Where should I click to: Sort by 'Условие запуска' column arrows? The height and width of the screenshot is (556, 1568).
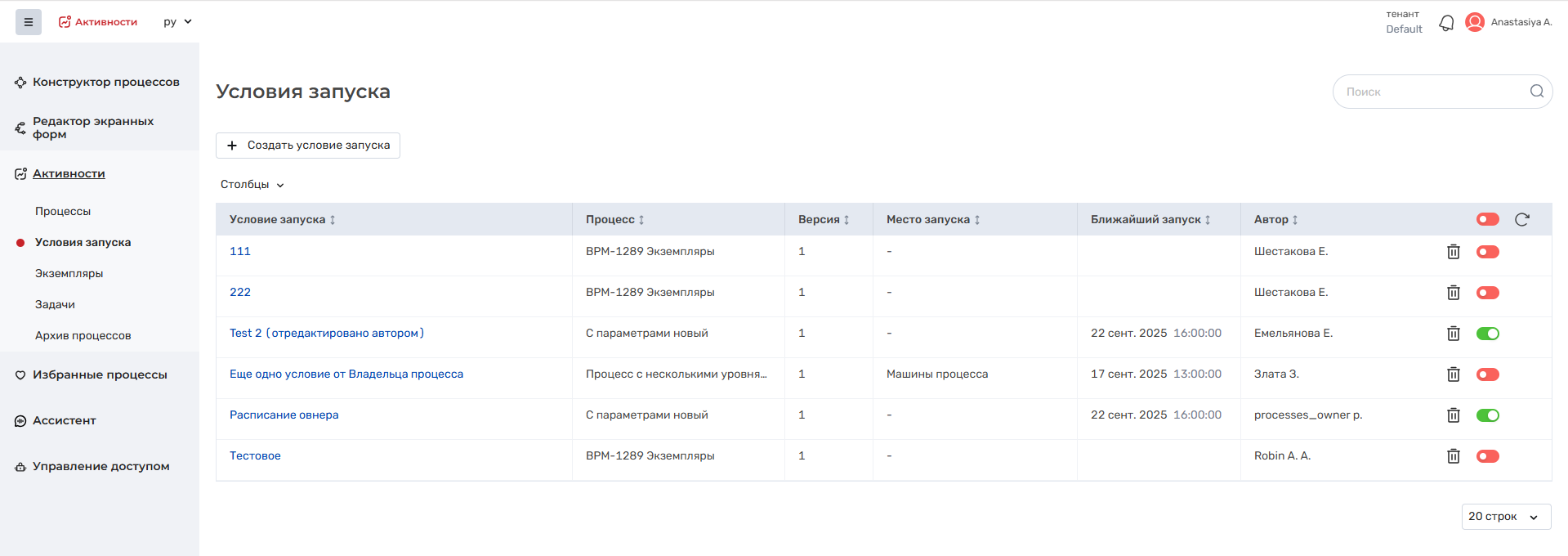point(333,220)
